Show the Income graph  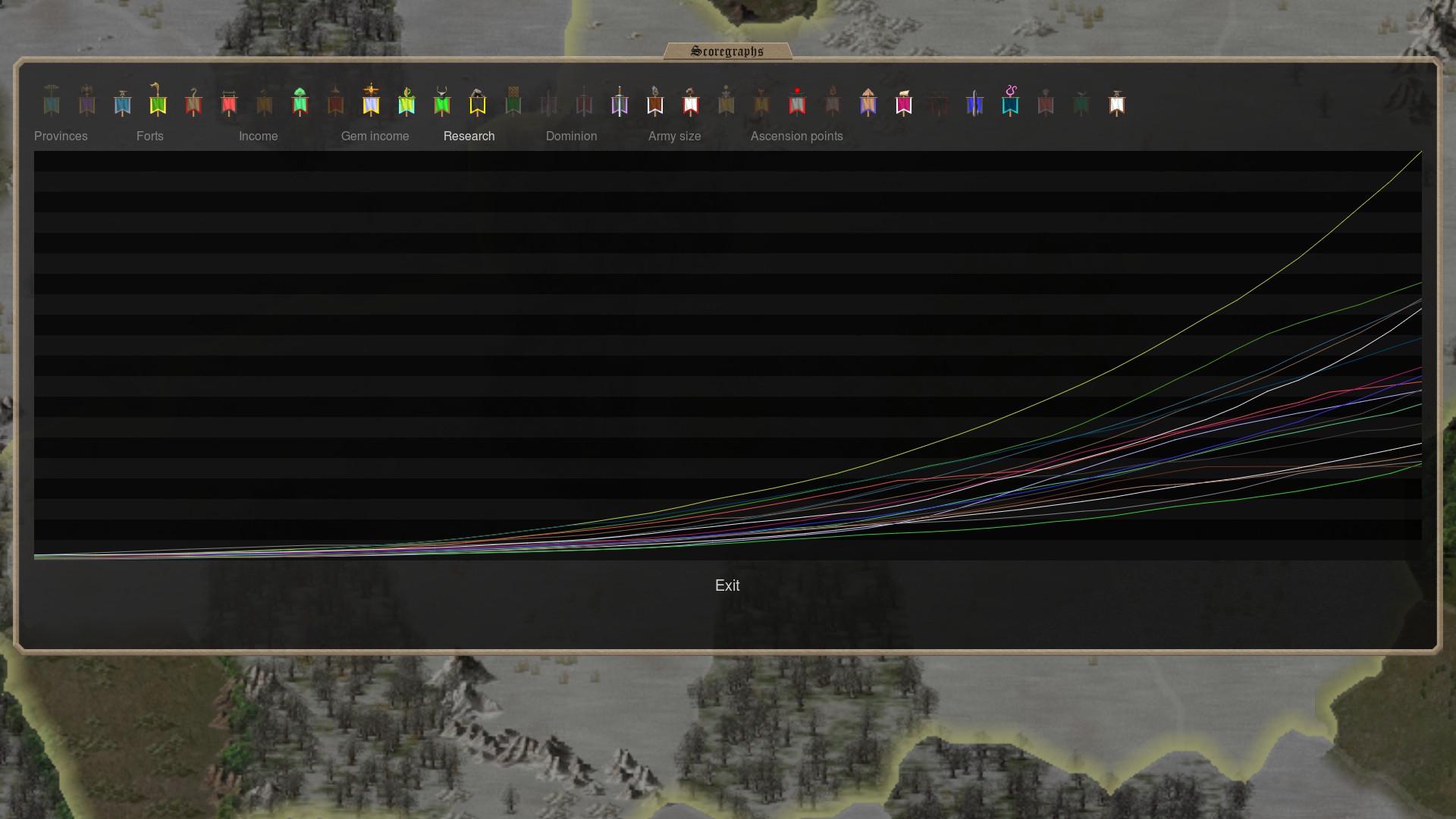(x=259, y=136)
